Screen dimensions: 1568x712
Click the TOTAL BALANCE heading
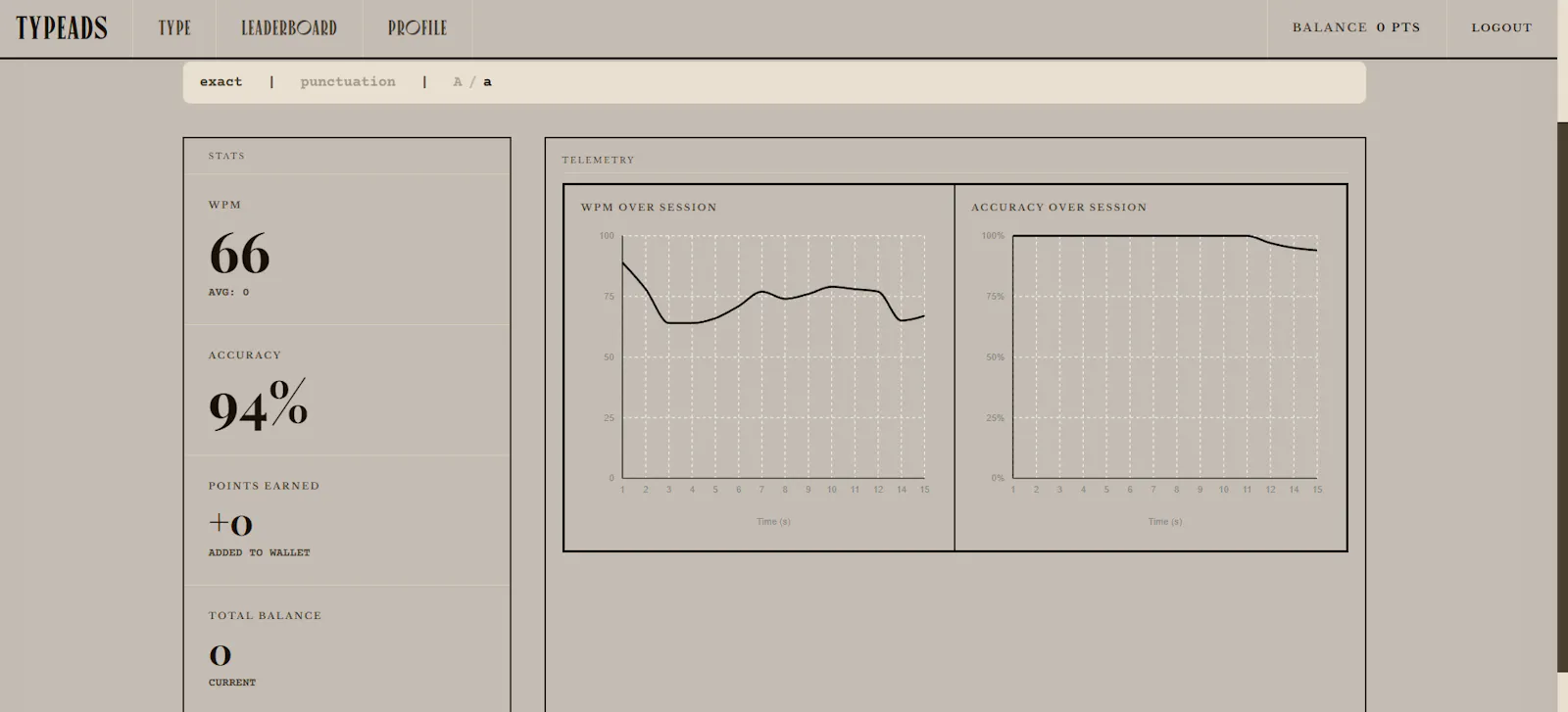pyautogui.click(x=265, y=615)
